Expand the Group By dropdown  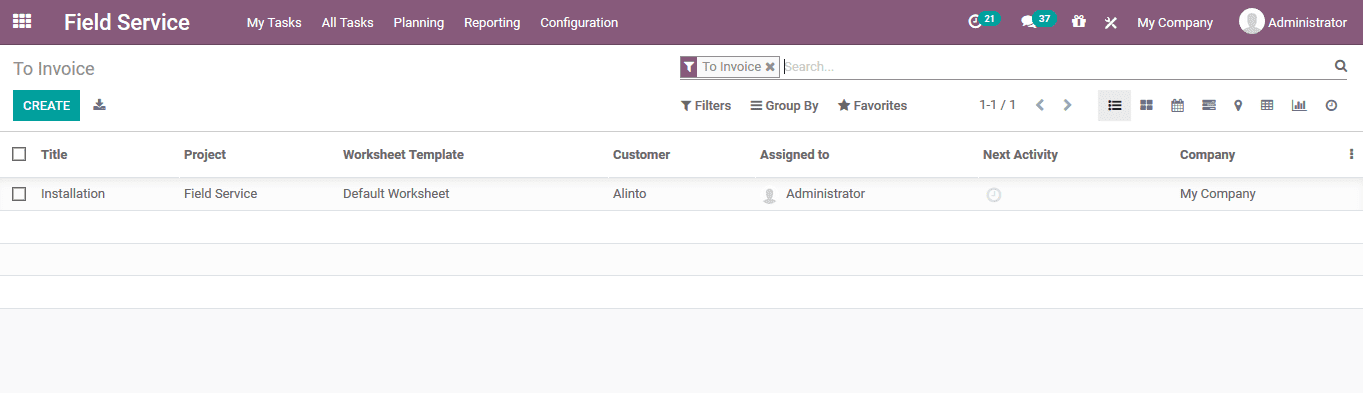785,105
